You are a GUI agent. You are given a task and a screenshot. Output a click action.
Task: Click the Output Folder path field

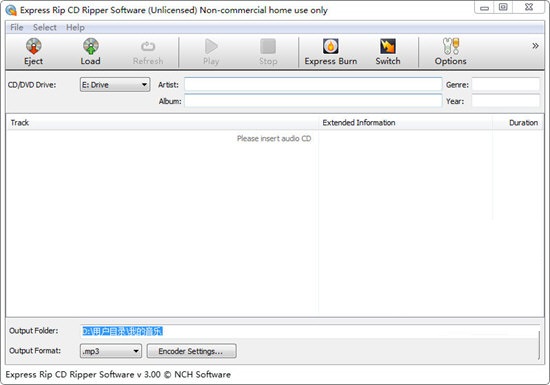[310, 331]
